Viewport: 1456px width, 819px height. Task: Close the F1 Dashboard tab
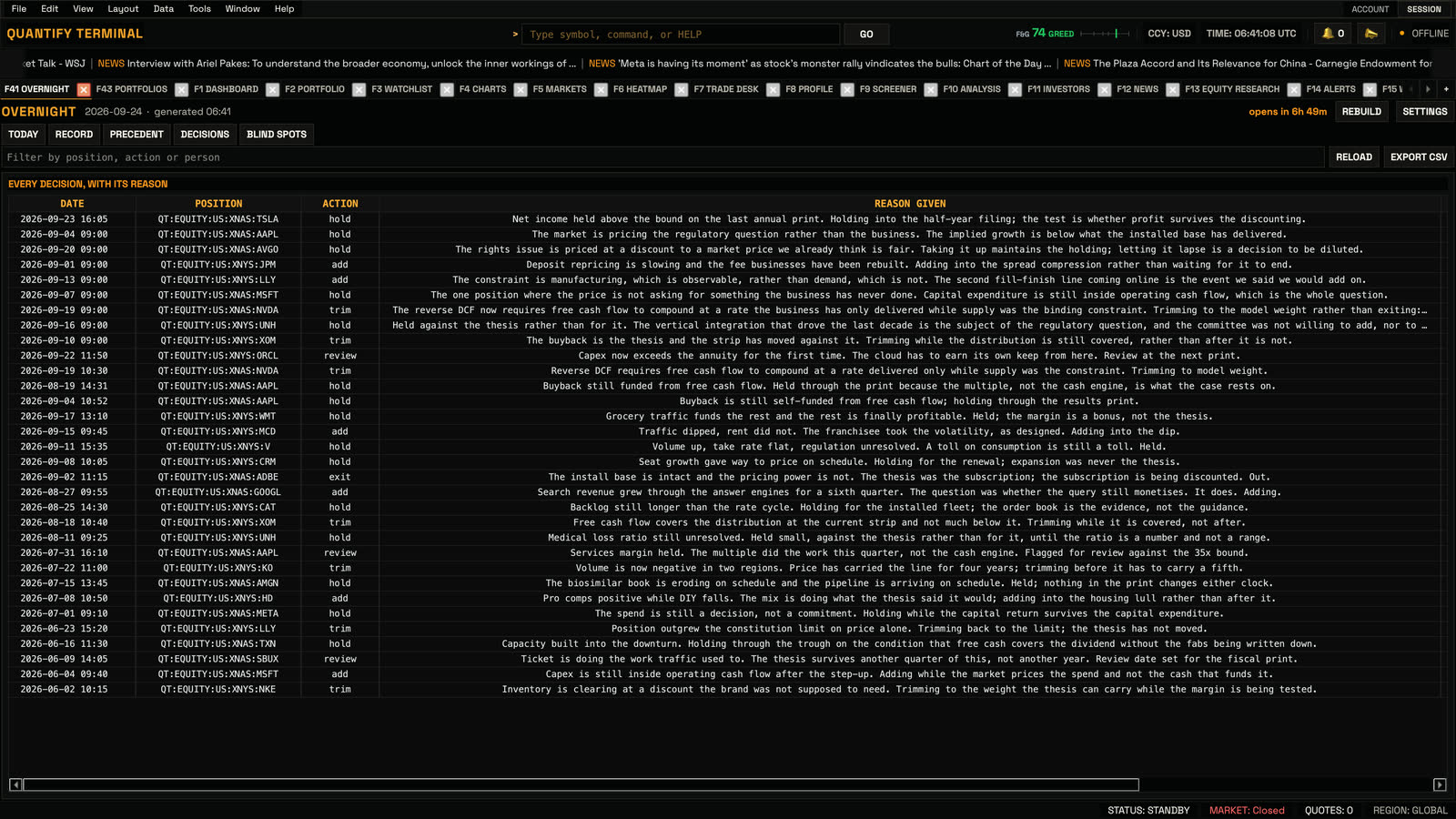pos(272,89)
